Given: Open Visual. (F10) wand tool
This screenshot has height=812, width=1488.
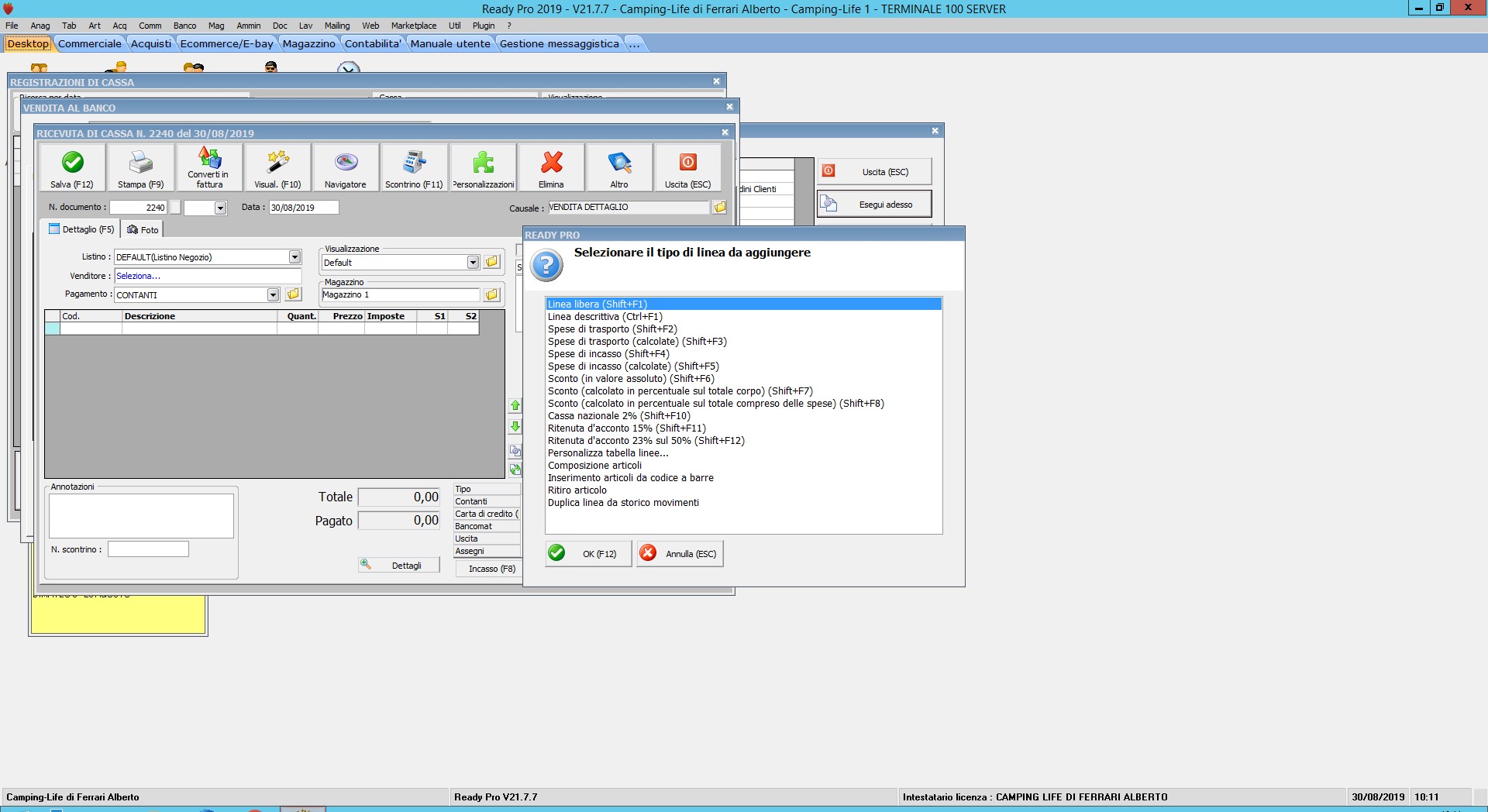Looking at the screenshot, I should pos(277,167).
